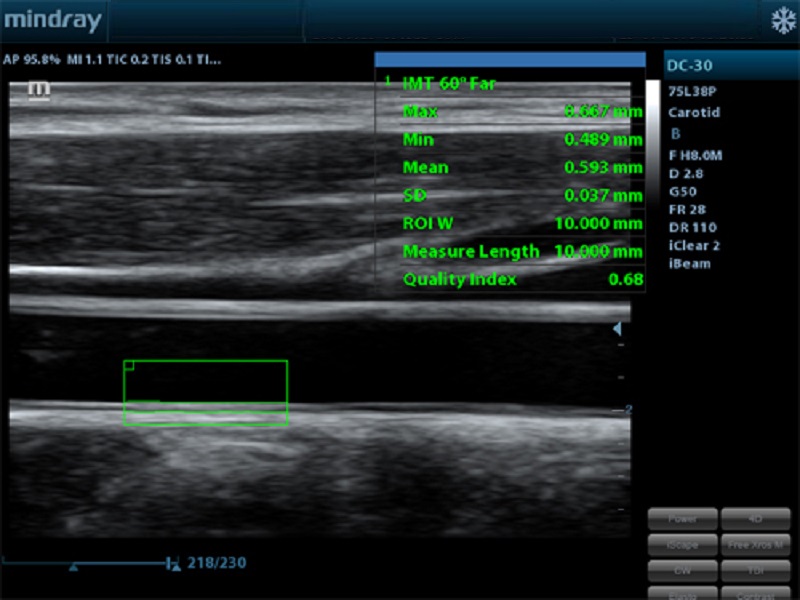Activate the iScape panoramic button
Screen dimensions: 800x600
pyautogui.click(x=683, y=545)
